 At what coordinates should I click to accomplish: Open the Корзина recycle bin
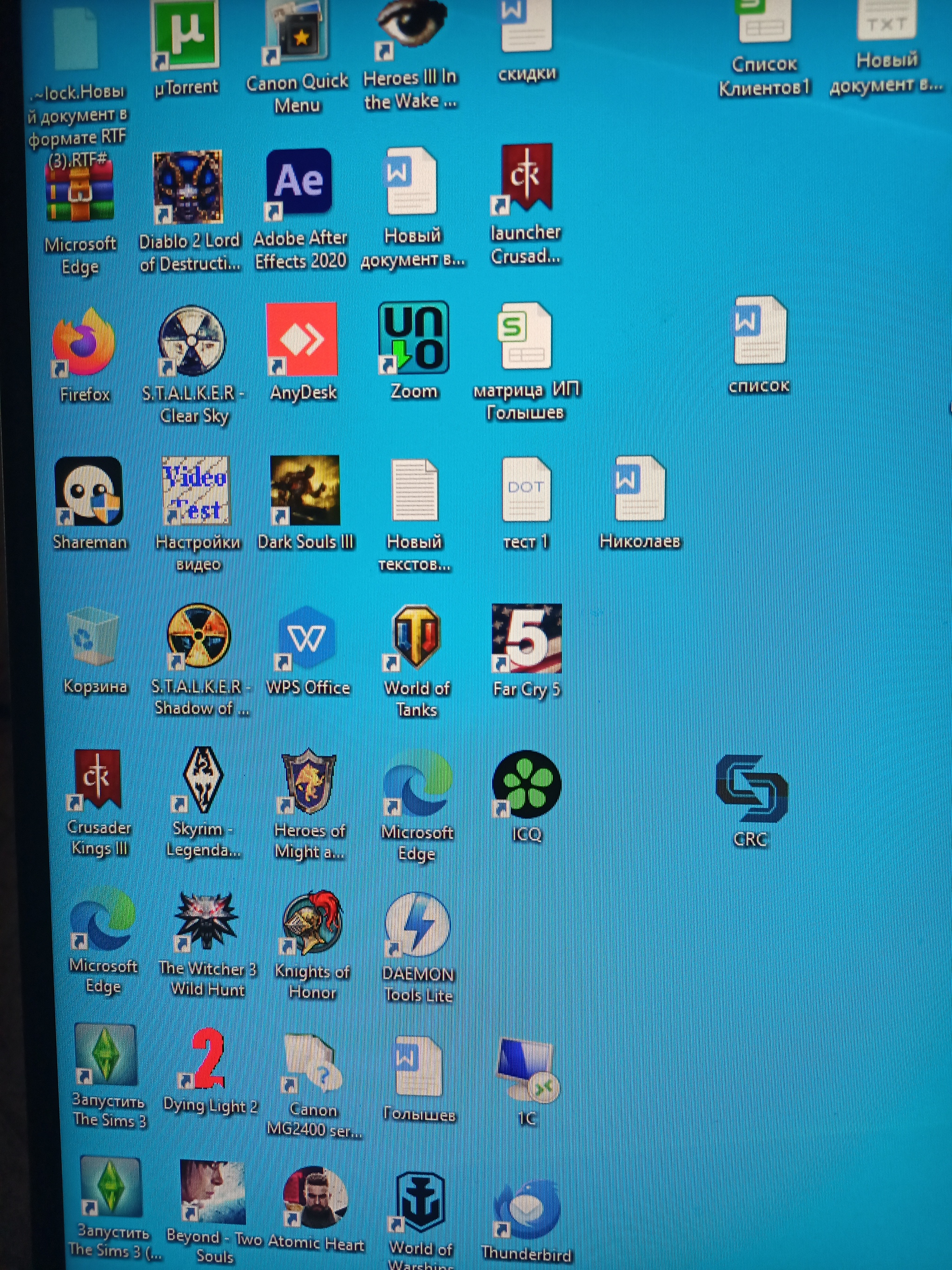[x=93, y=637]
